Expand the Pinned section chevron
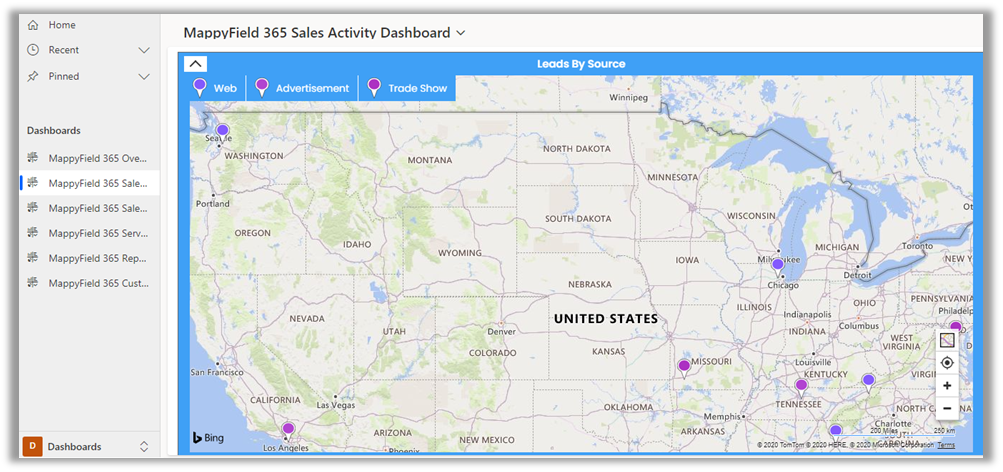The height and width of the screenshot is (472, 1003). tap(144, 76)
